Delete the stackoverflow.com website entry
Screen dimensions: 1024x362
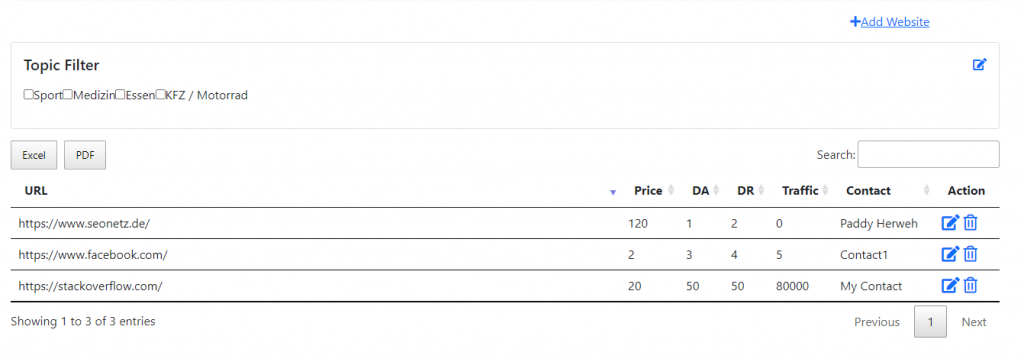[x=970, y=286]
